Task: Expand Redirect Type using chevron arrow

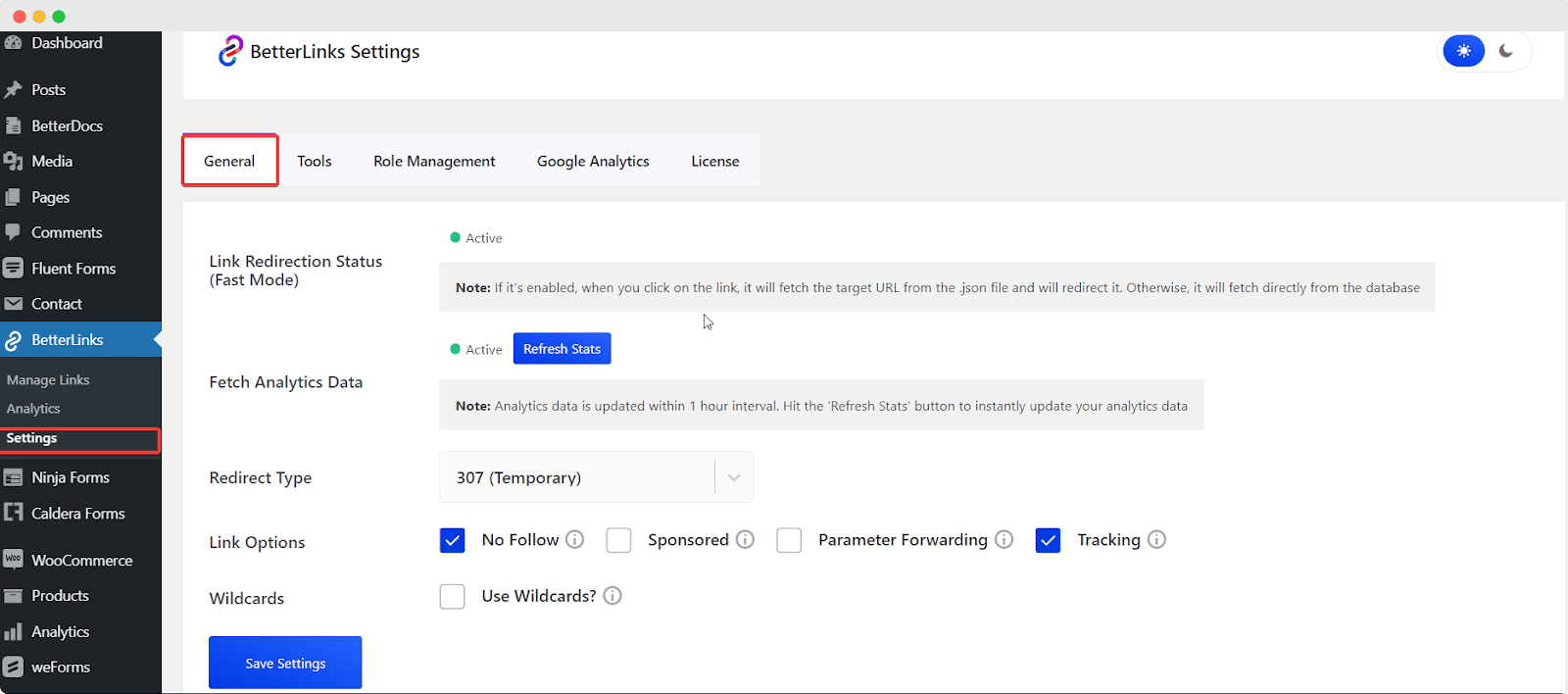Action: (x=733, y=477)
